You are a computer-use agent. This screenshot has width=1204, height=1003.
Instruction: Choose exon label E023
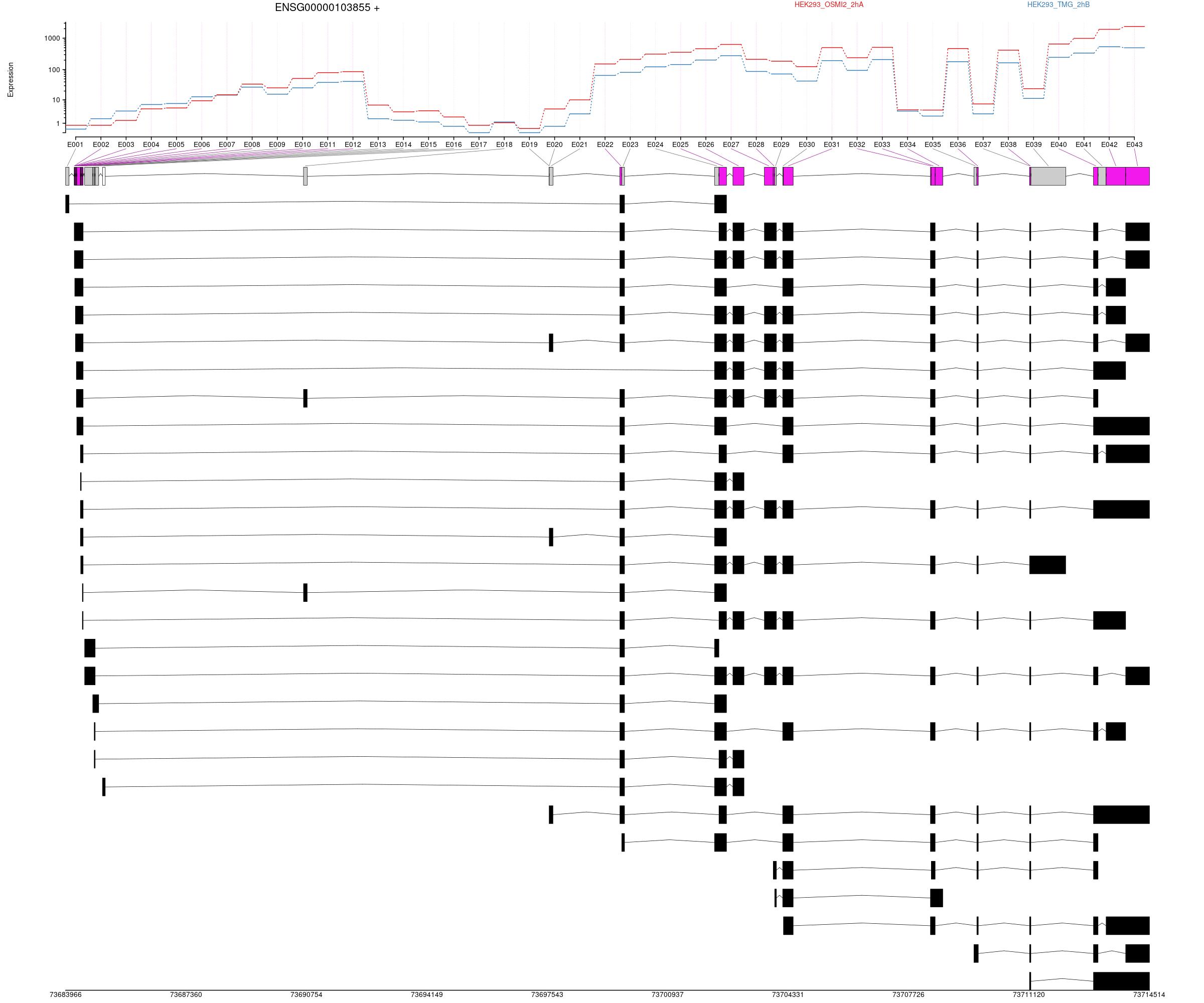(x=630, y=145)
